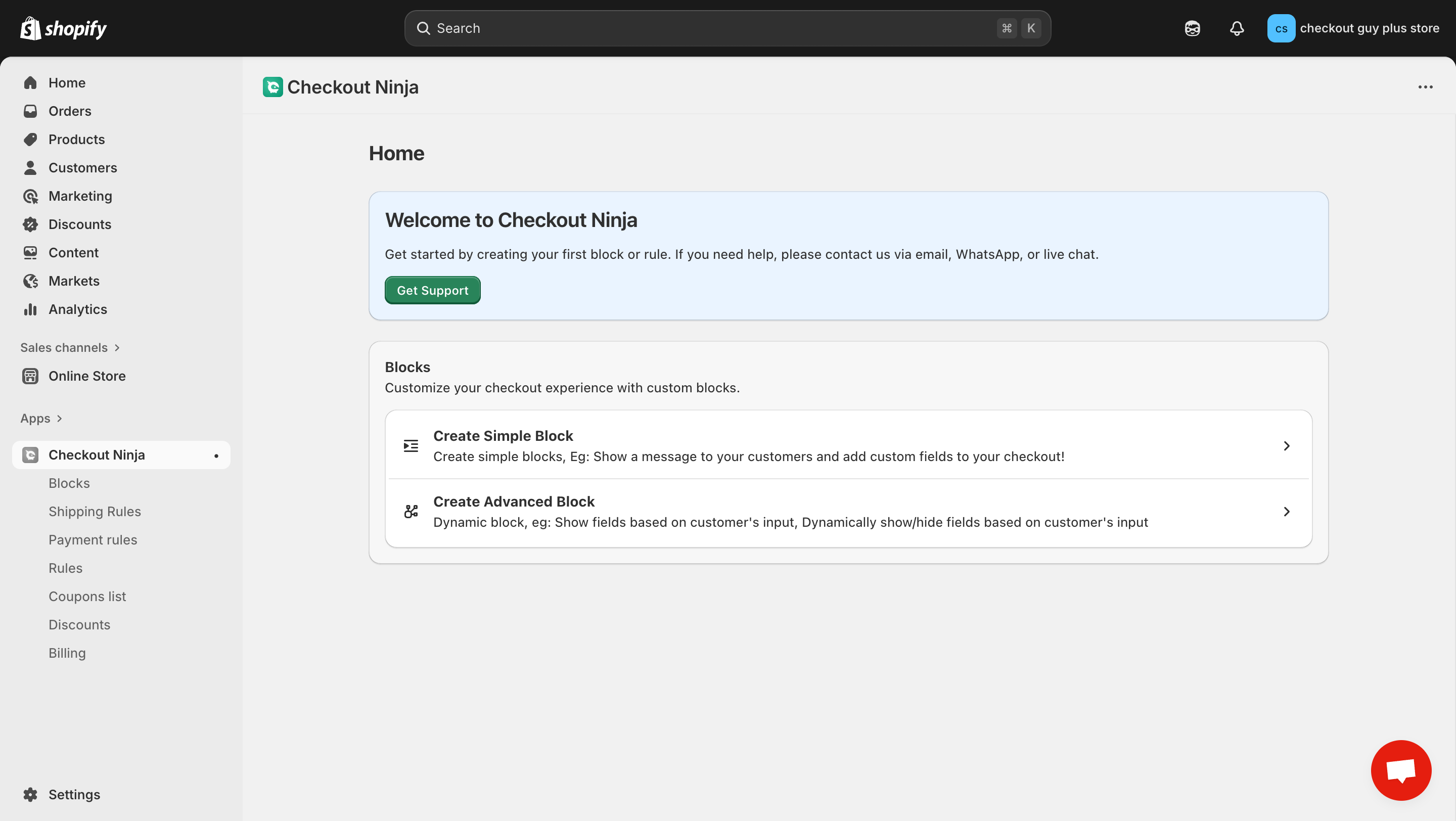Click inside the Search field
This screenshot has height=821, width=1456.
(x=727, y=28)
